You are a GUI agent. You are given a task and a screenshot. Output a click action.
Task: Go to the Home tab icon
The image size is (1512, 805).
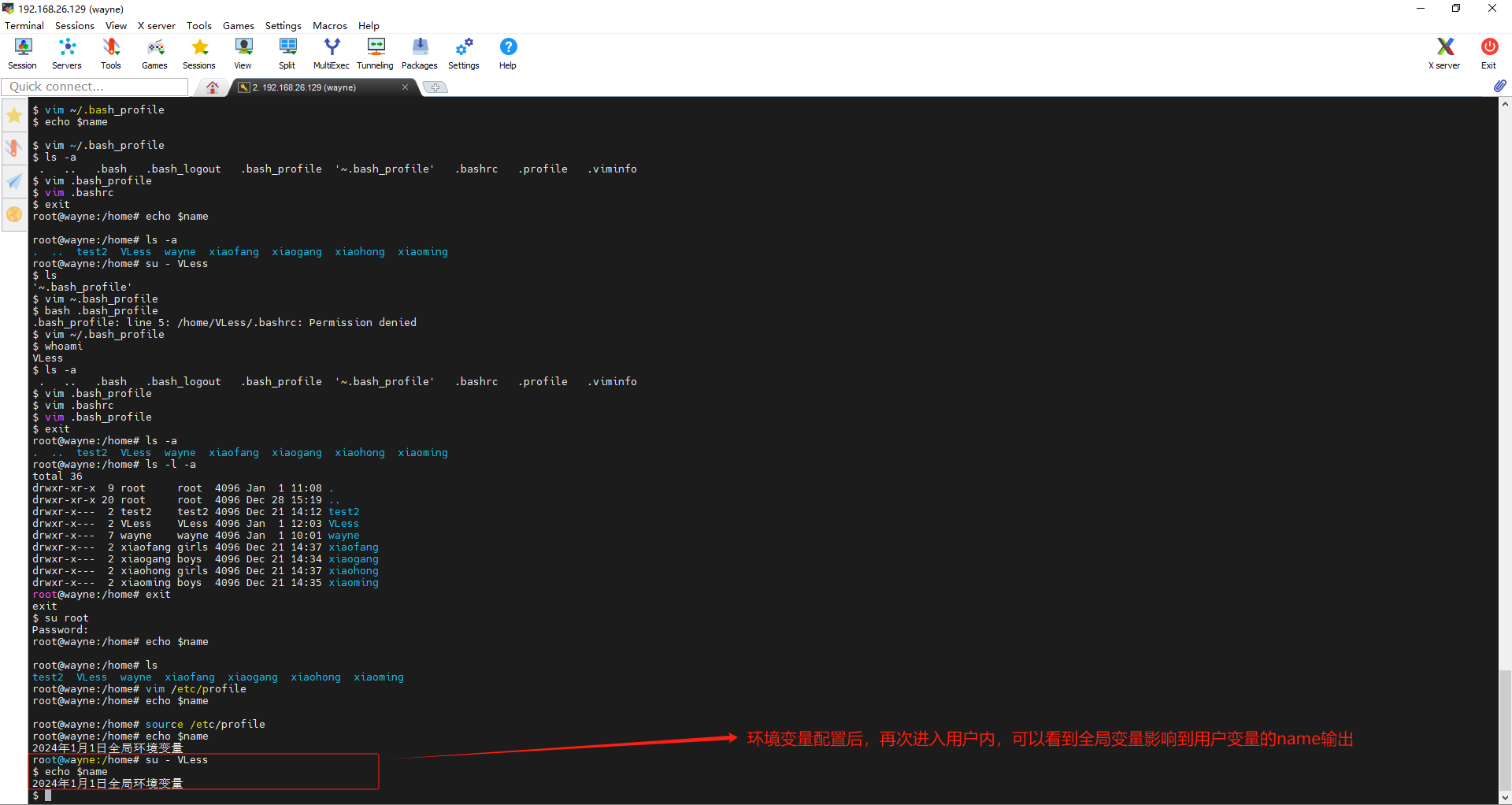[213, 87]
